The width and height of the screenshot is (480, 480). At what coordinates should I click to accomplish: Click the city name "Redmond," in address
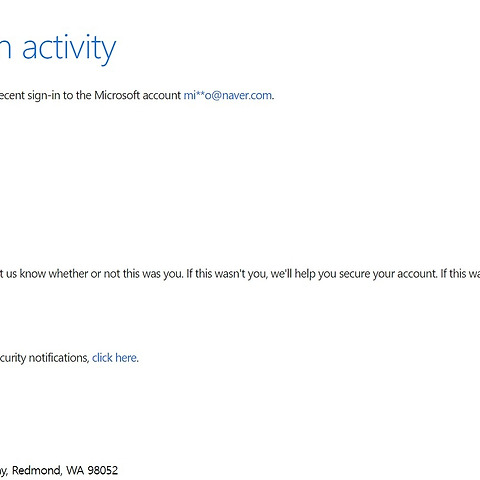(x=37, y=470)
